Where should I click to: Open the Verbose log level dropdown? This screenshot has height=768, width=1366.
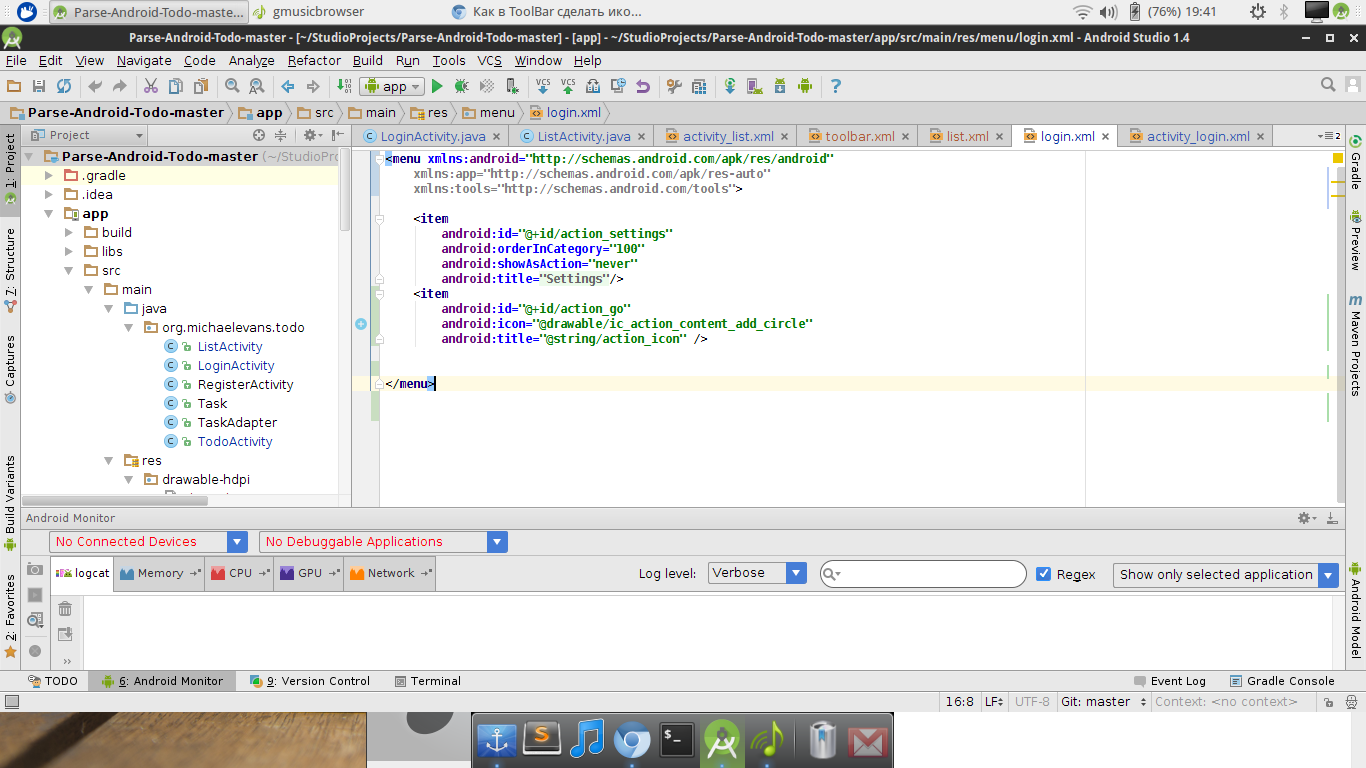757,573
